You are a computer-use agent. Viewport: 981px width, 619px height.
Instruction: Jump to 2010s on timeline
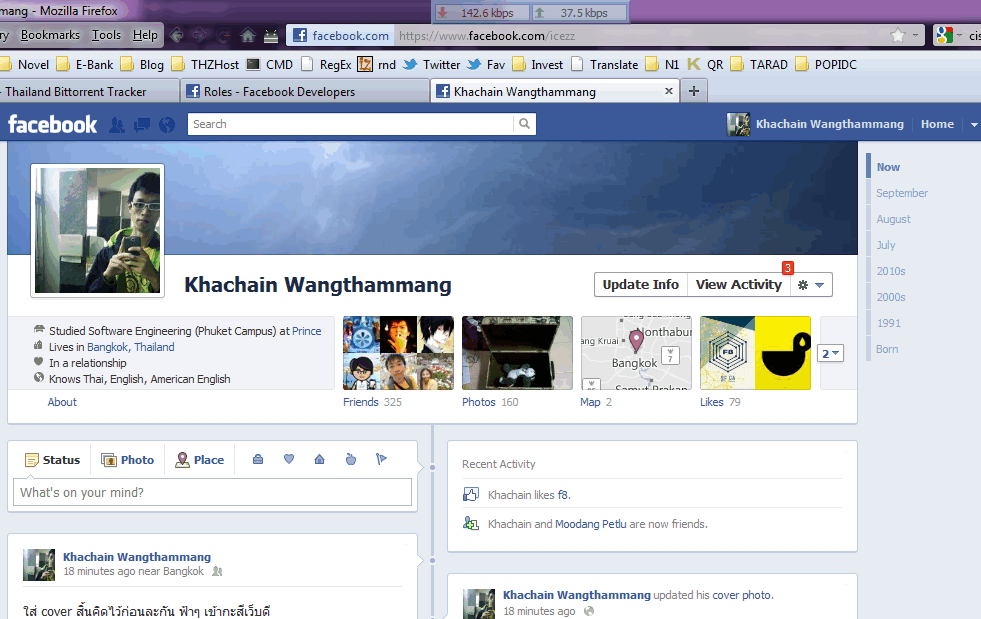pos(891,272)
